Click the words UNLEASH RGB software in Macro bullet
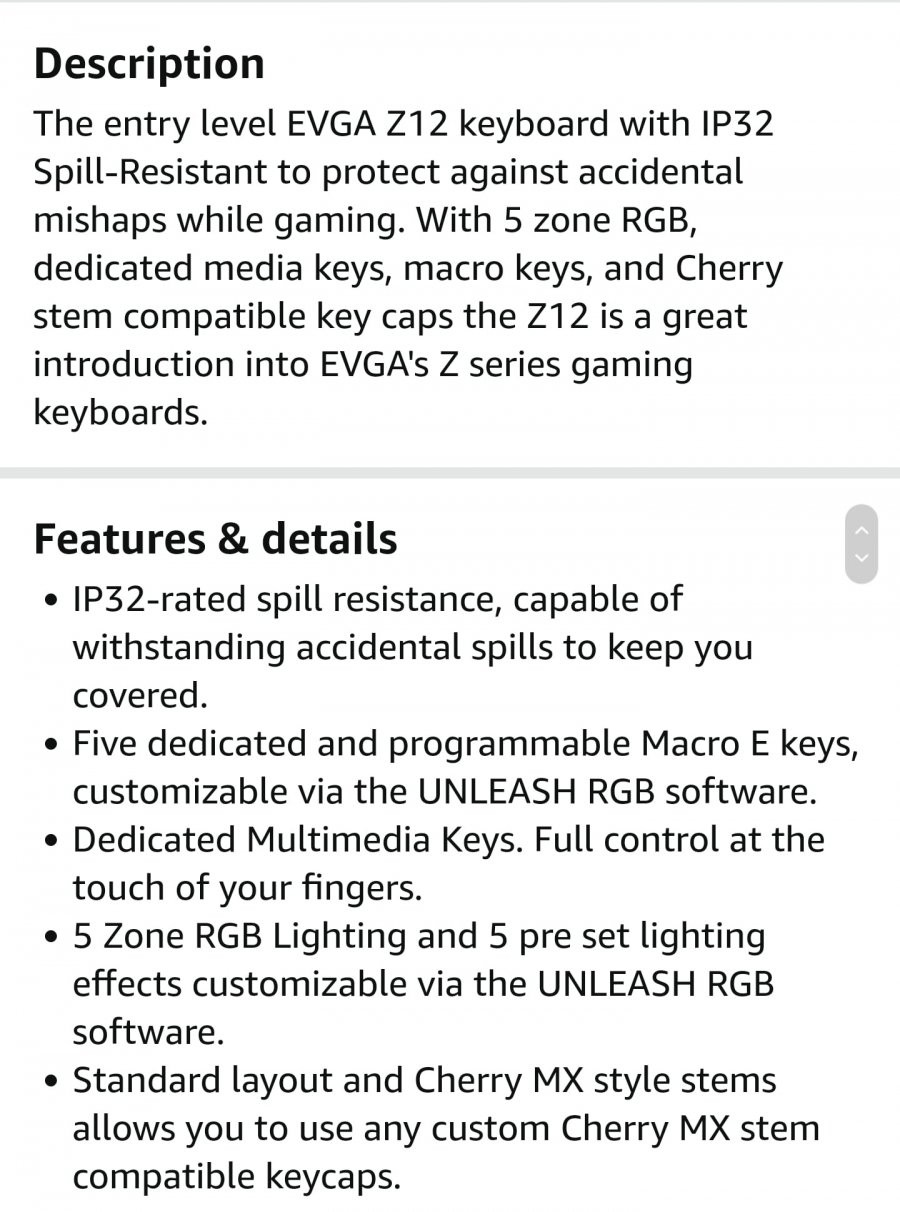Screen dimensions: 900x1212 tap(617, 791)
